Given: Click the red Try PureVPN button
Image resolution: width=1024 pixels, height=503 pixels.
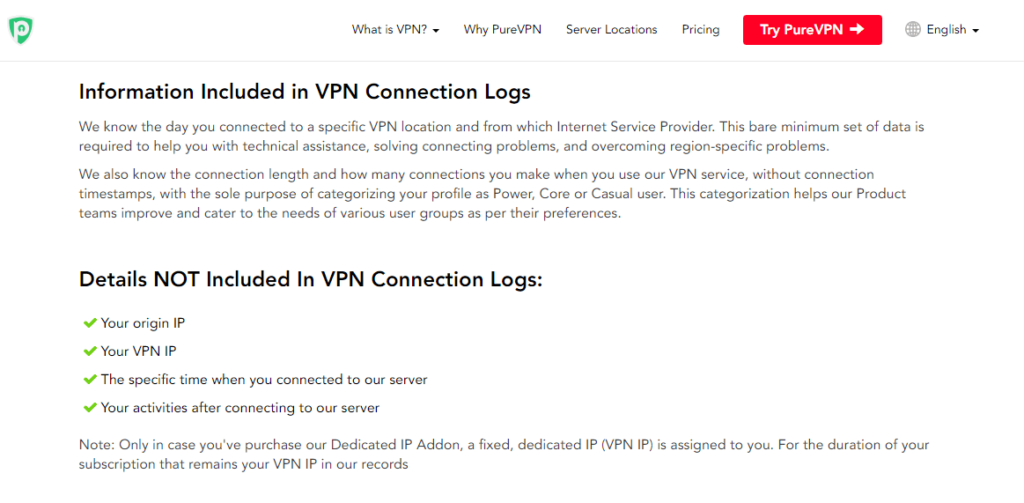Looking at the screenshot, I should coord(812,29).
